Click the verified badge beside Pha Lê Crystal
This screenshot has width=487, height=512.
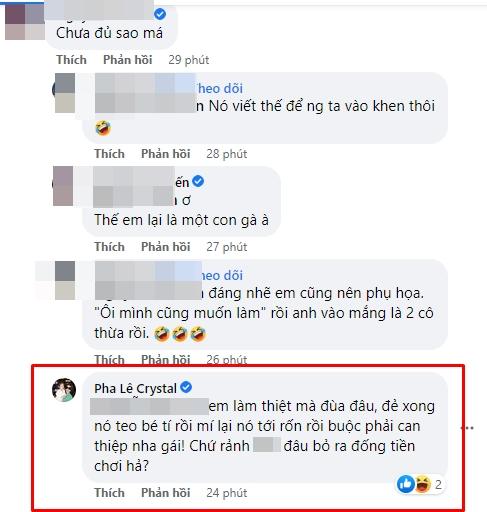point(186,387)
